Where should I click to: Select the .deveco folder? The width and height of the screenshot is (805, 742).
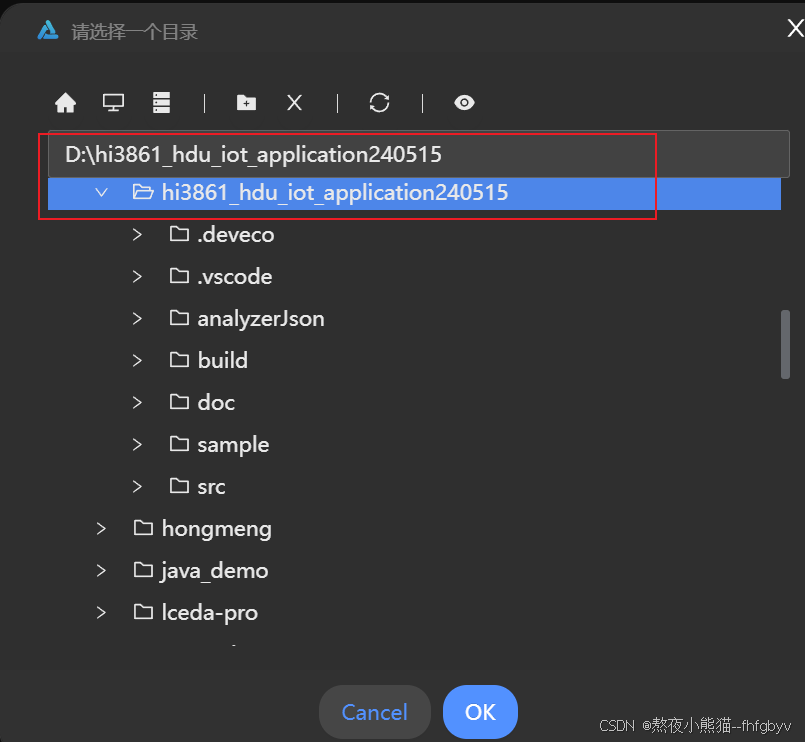(x=222, y=235)
